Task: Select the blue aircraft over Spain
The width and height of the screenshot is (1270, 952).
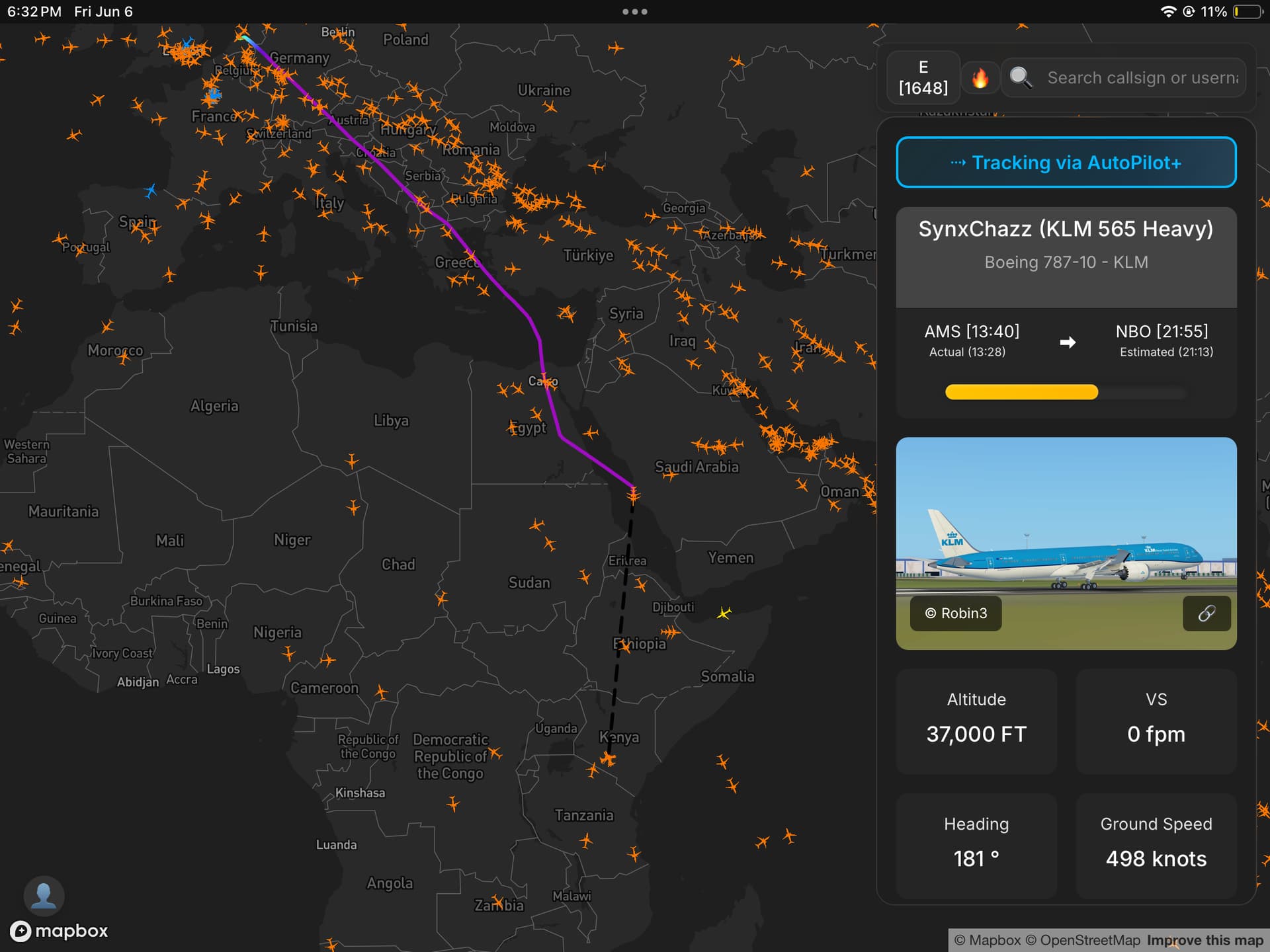Action: coord(151,191)
